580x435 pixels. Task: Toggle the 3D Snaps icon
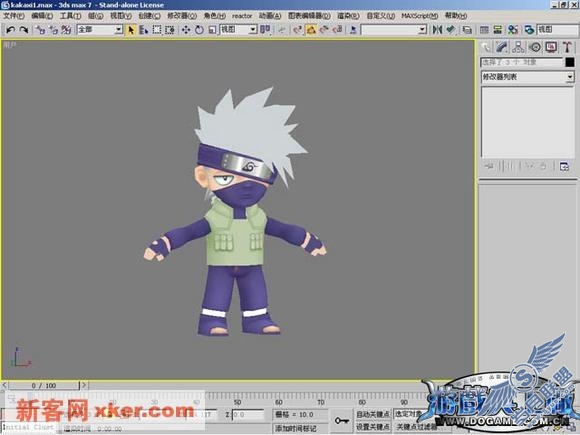point(298,30)
